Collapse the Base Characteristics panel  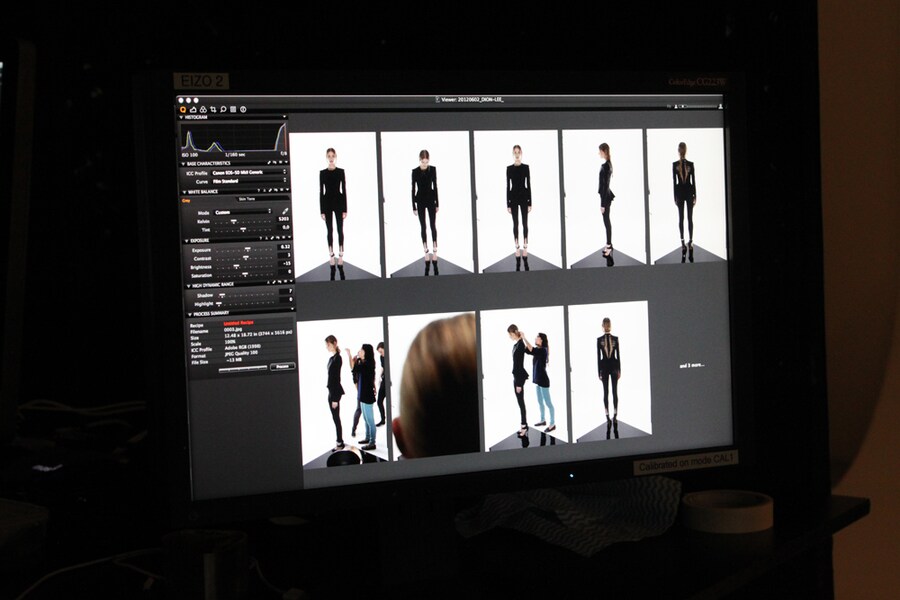point(183,164)
